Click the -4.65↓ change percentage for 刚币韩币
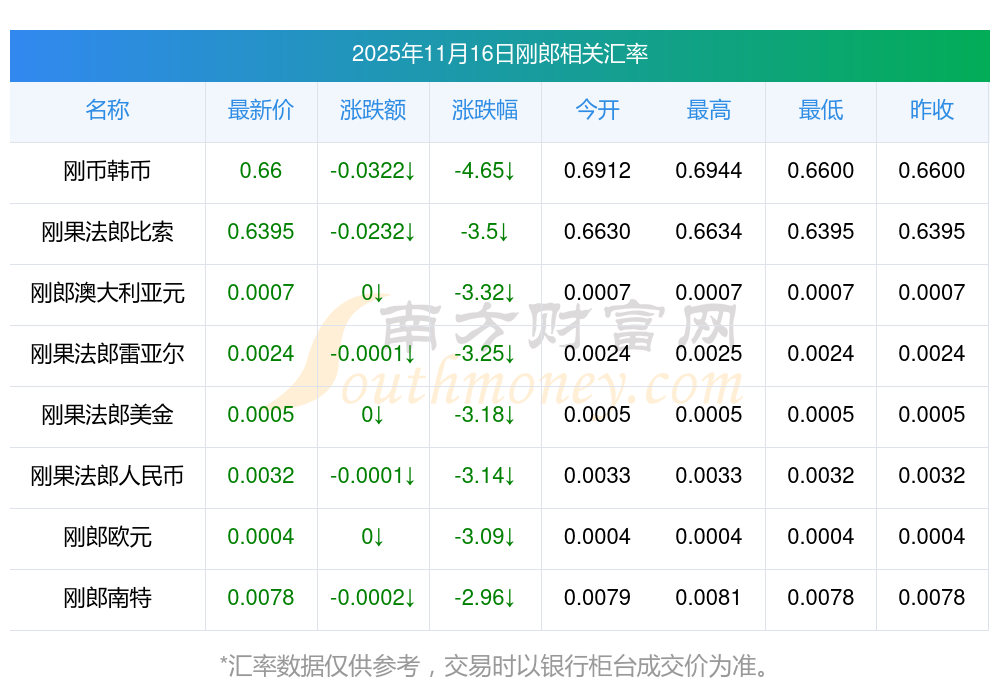This screenshot has width=1000, height=697. 484,171
